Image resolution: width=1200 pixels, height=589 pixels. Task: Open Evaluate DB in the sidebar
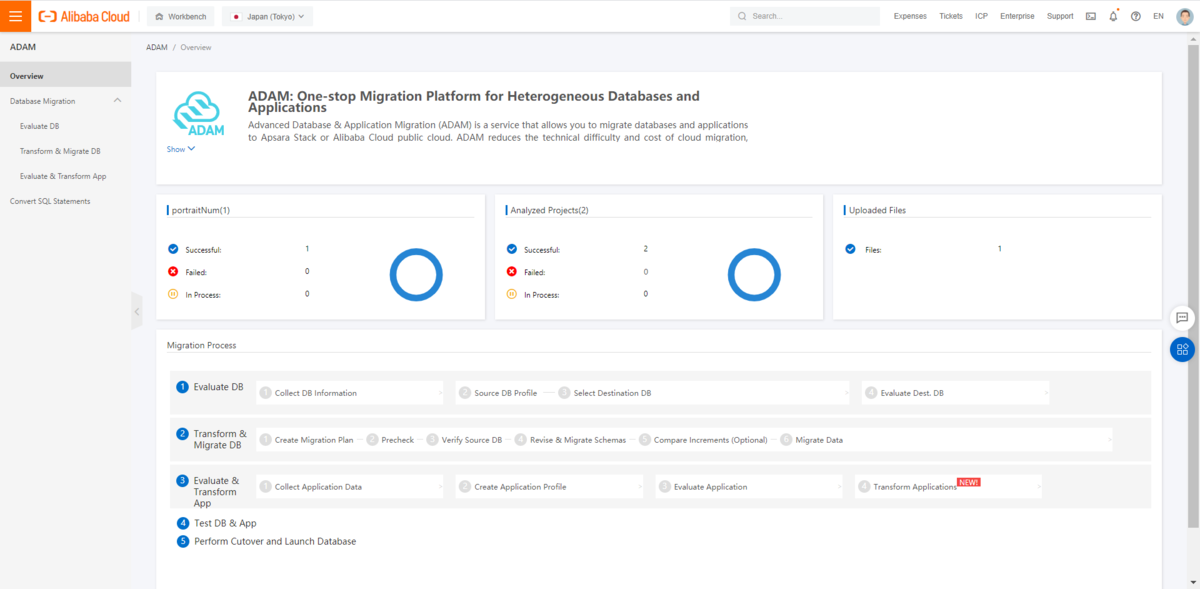39,126
